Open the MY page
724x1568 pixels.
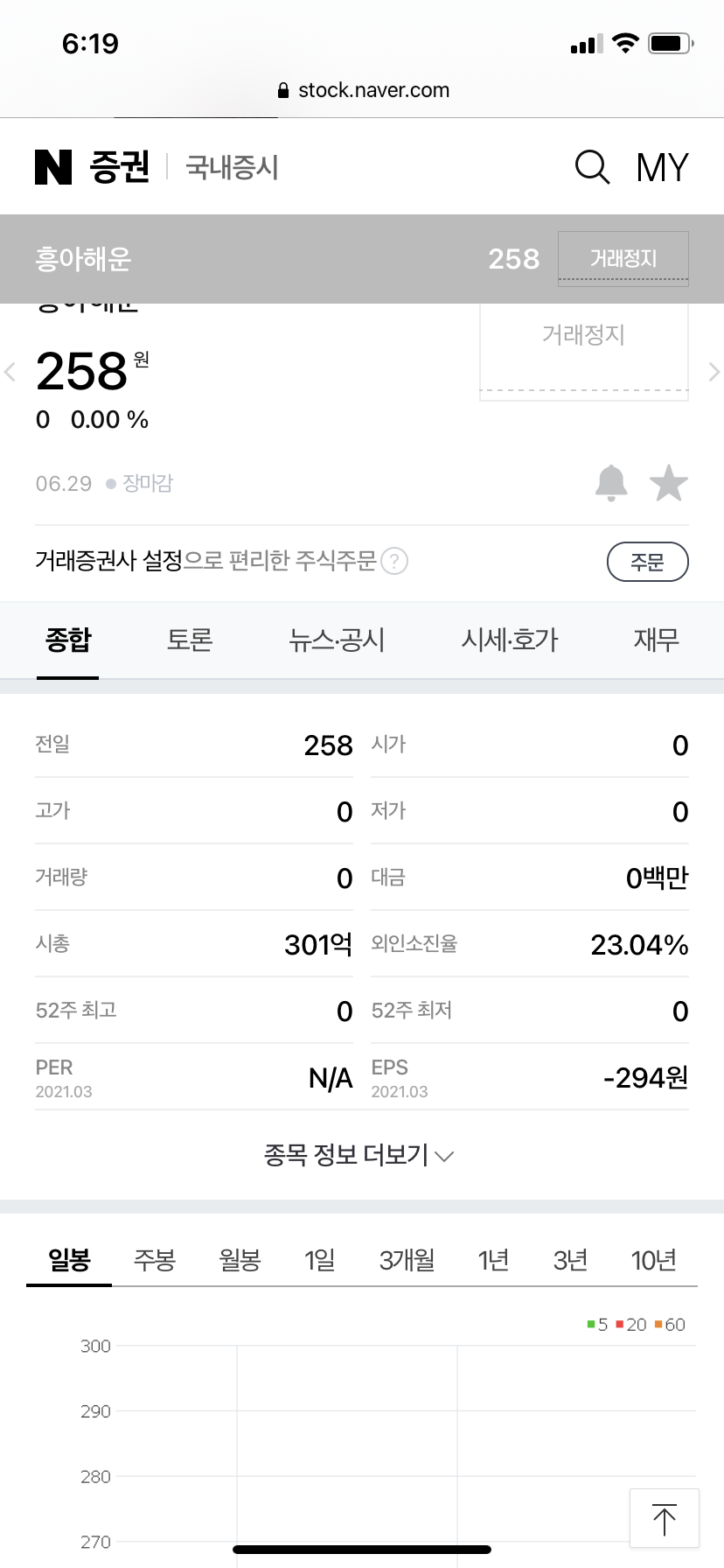(x=662, y=167)
